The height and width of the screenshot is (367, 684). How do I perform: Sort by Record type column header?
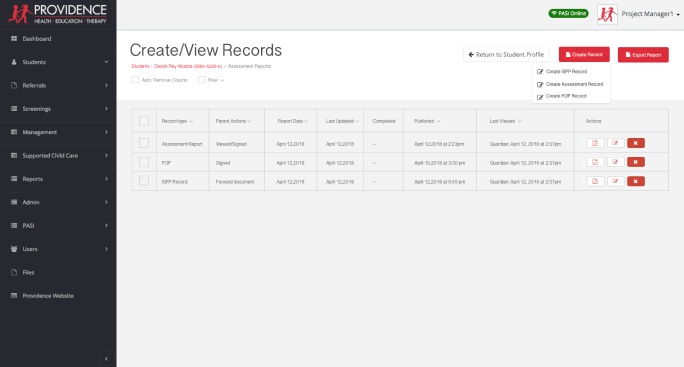(x=177, y=121)
